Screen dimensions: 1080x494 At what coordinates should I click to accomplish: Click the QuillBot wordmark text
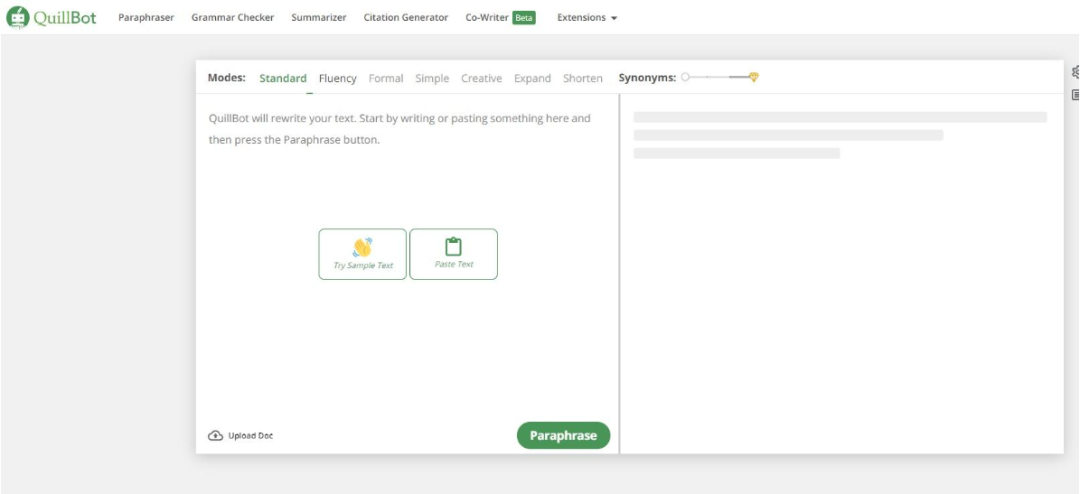(x=65, y=18)
